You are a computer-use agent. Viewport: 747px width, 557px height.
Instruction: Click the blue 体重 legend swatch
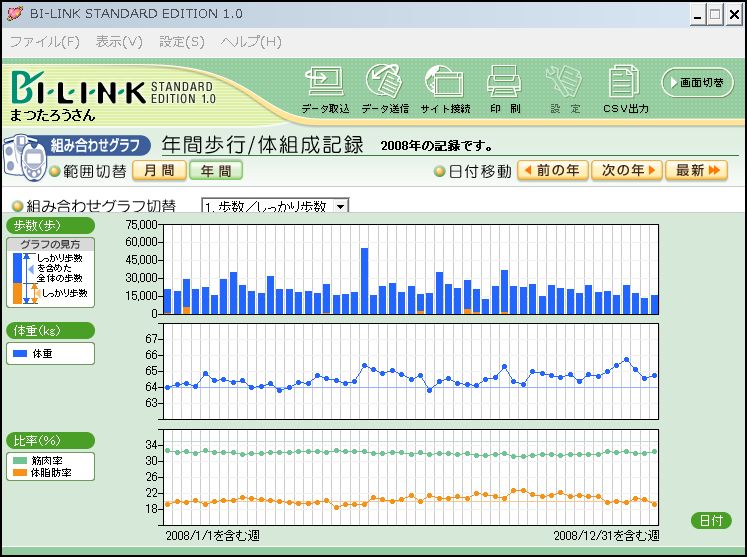(x=20, y=354)
